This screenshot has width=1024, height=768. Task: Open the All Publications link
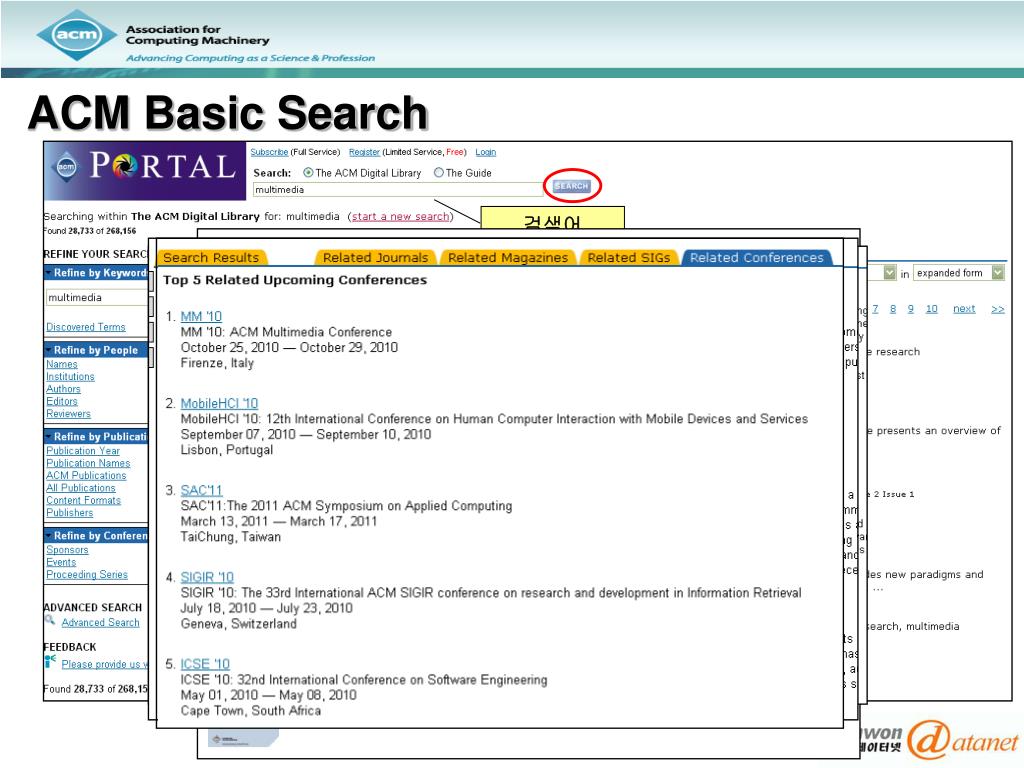coord(80,488)
